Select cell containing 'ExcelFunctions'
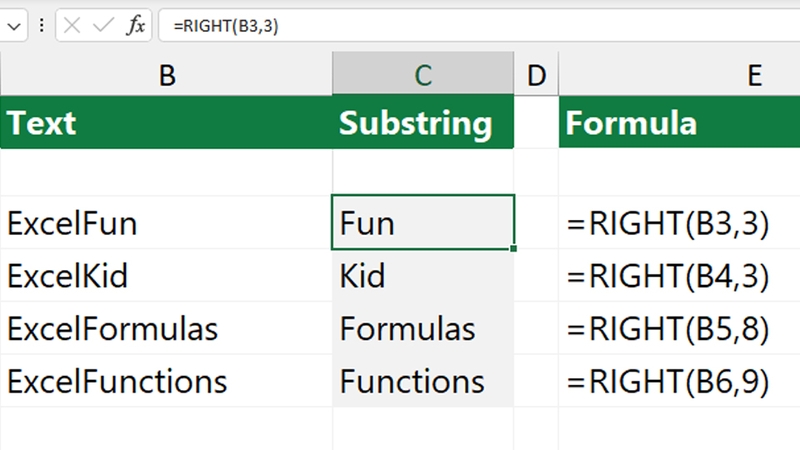This screenshot has width=800, height=450. (x=166, y=381)
